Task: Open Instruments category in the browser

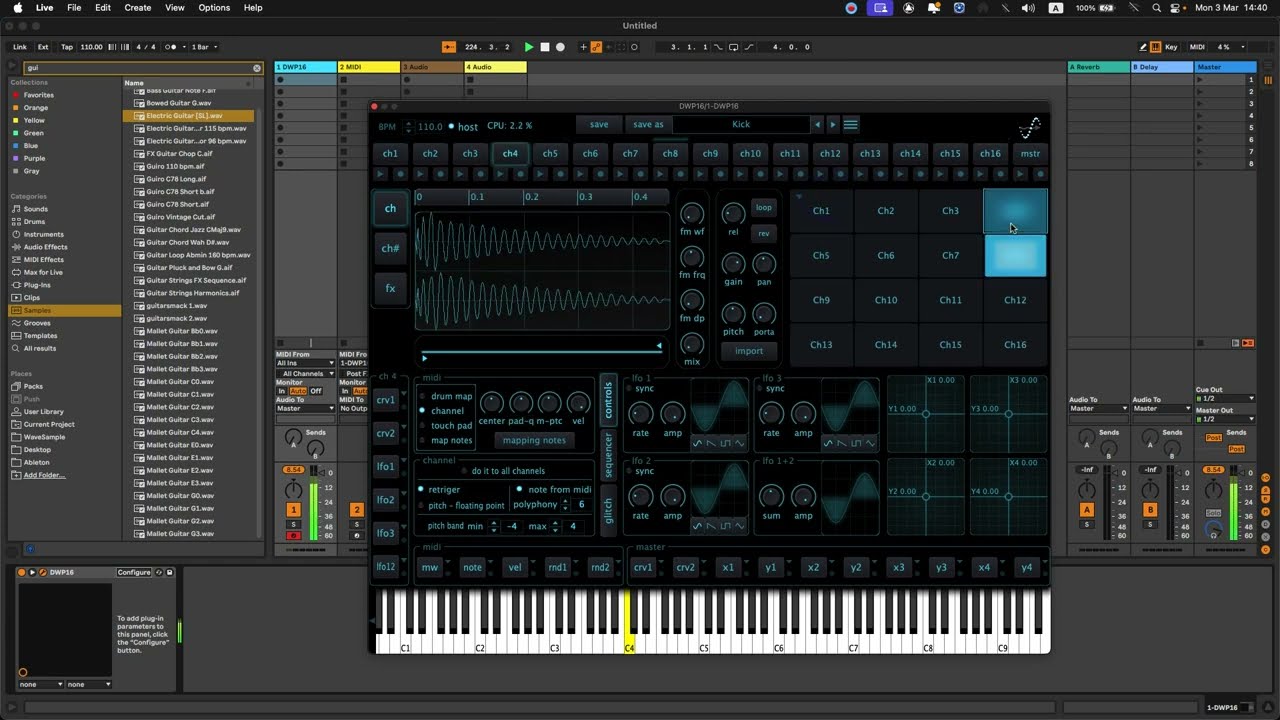Action: [x=44, y=234]
